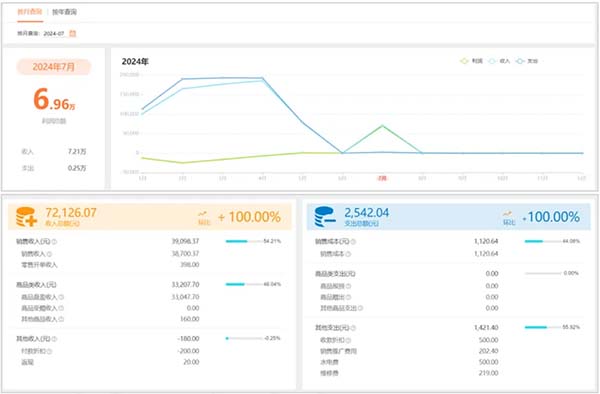Click the blue 100.00% expense percentage
This screenshot has height=394, width=600.
click(x=551, y=217)
